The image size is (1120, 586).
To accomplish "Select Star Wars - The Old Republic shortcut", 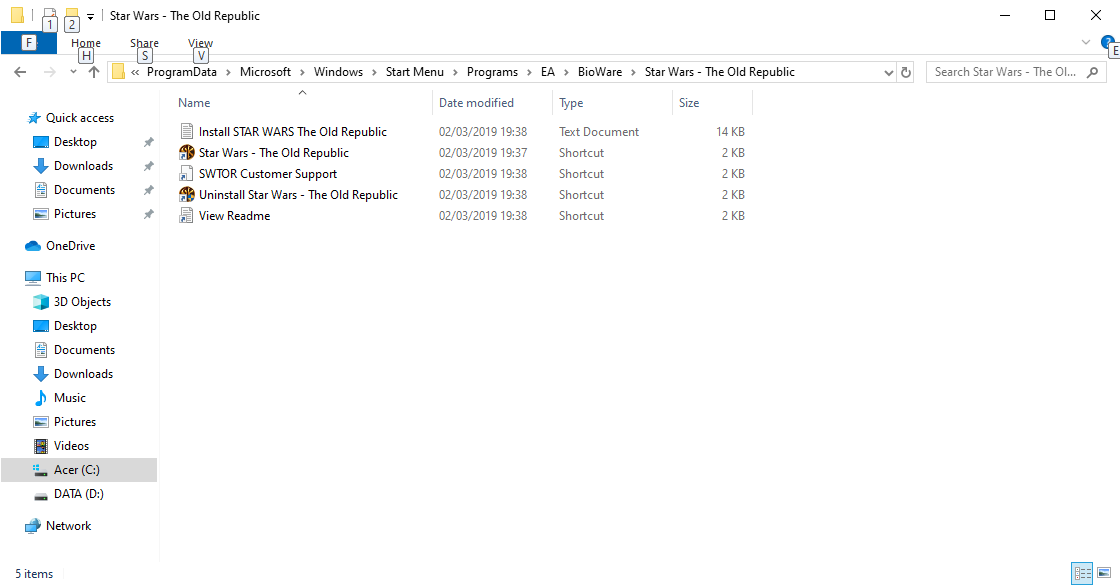I will tap(274, 153).
